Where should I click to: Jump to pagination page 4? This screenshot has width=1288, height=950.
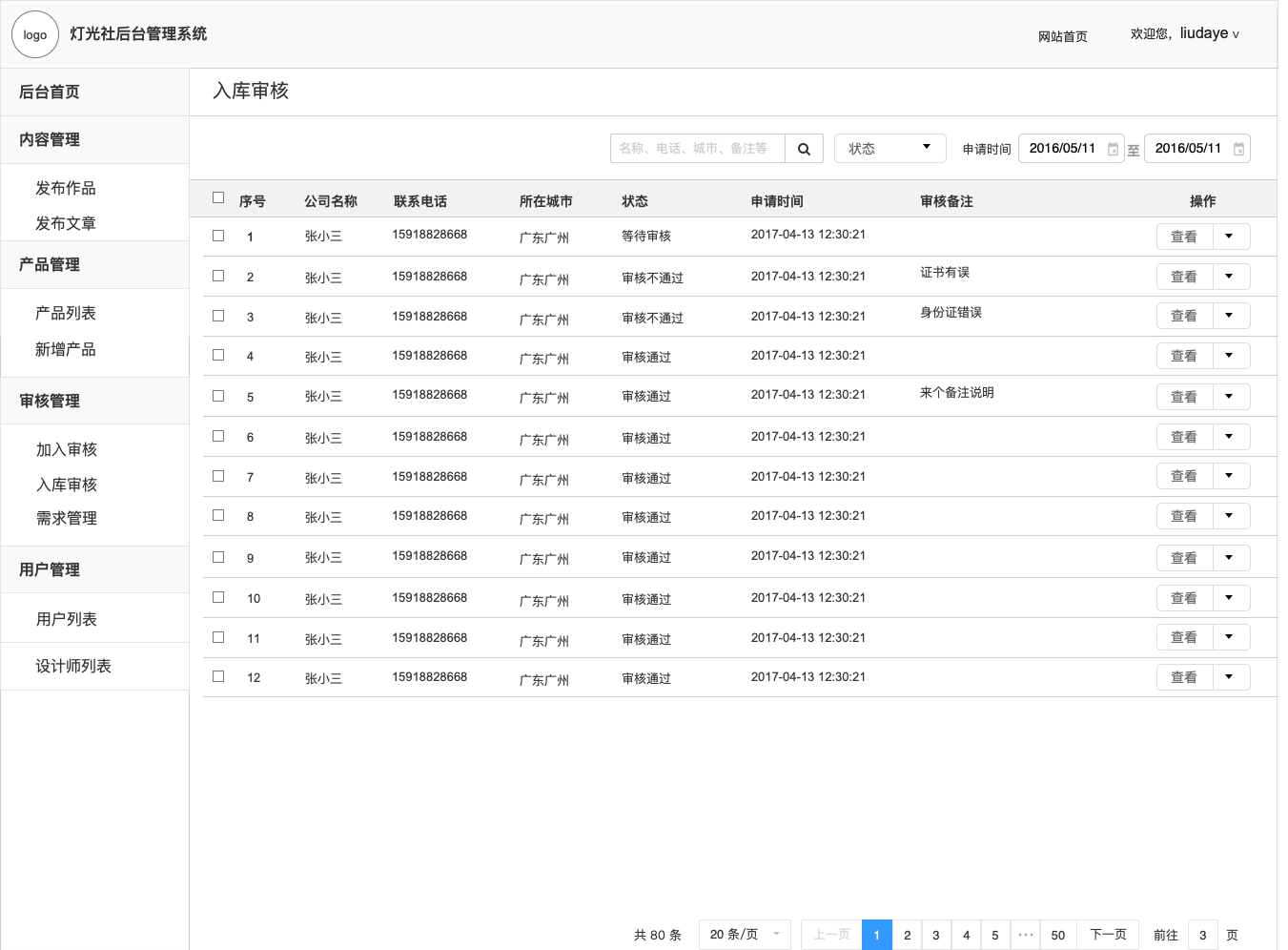tap(966, 935)
